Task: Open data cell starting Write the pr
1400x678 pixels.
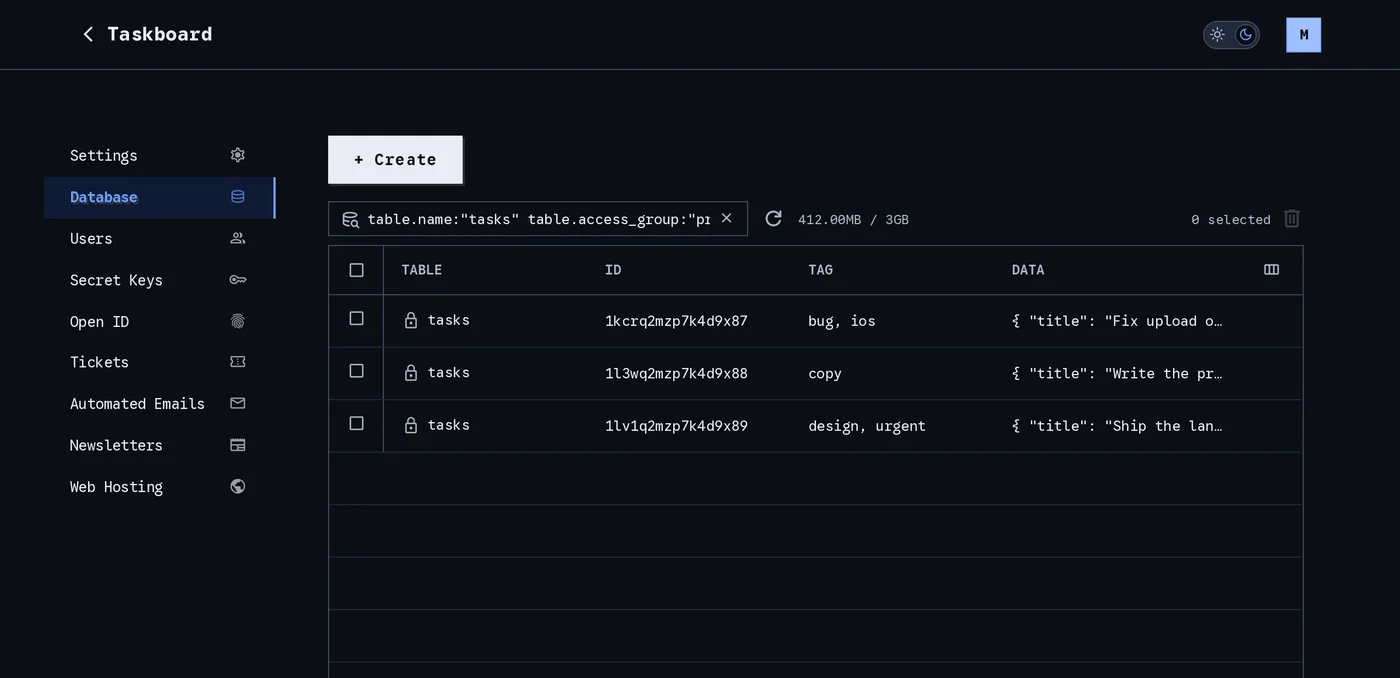Action: point(1117,373)
